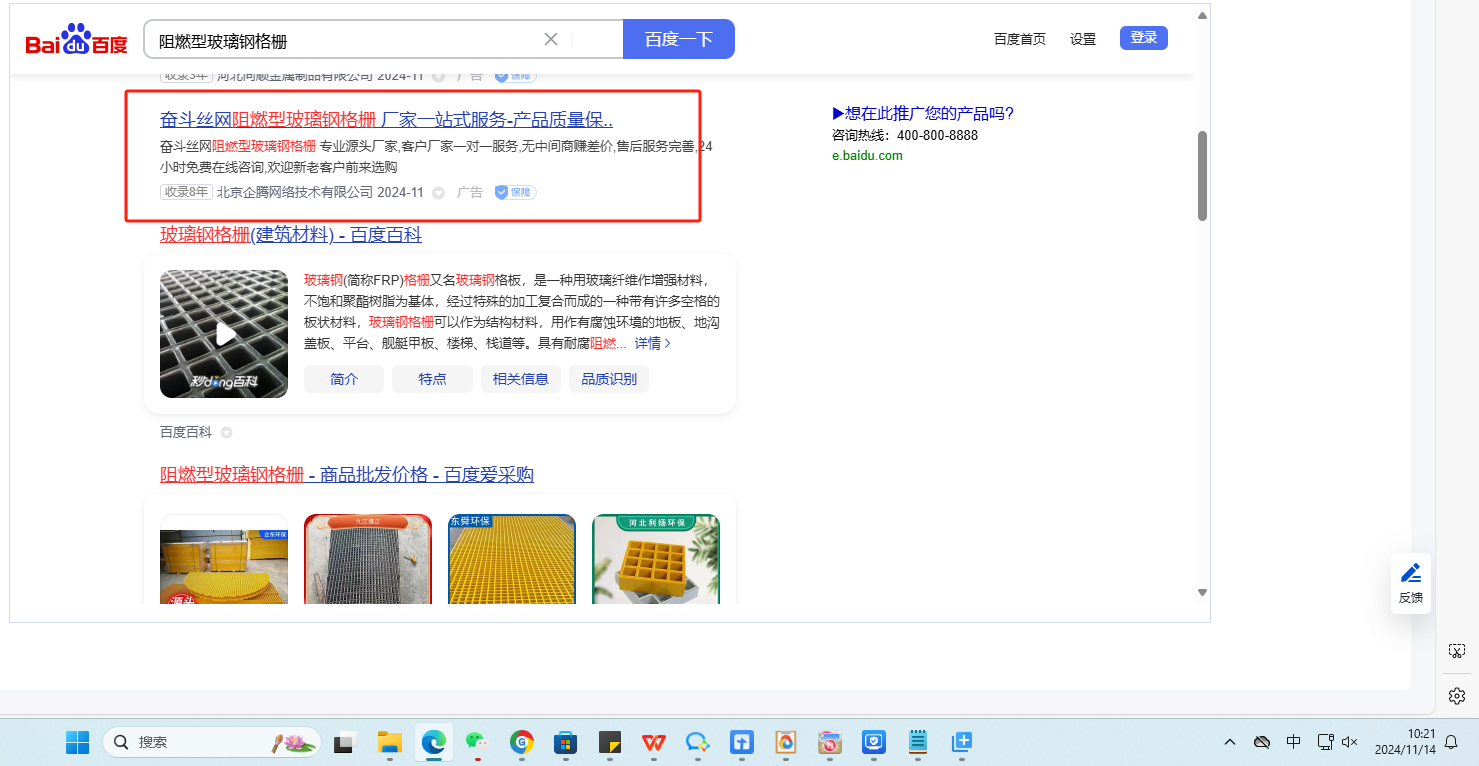Open the camera folder app in the taskbar
Image resolution: width=1479 pixels, height=766 pixels.
pos(829,742)
